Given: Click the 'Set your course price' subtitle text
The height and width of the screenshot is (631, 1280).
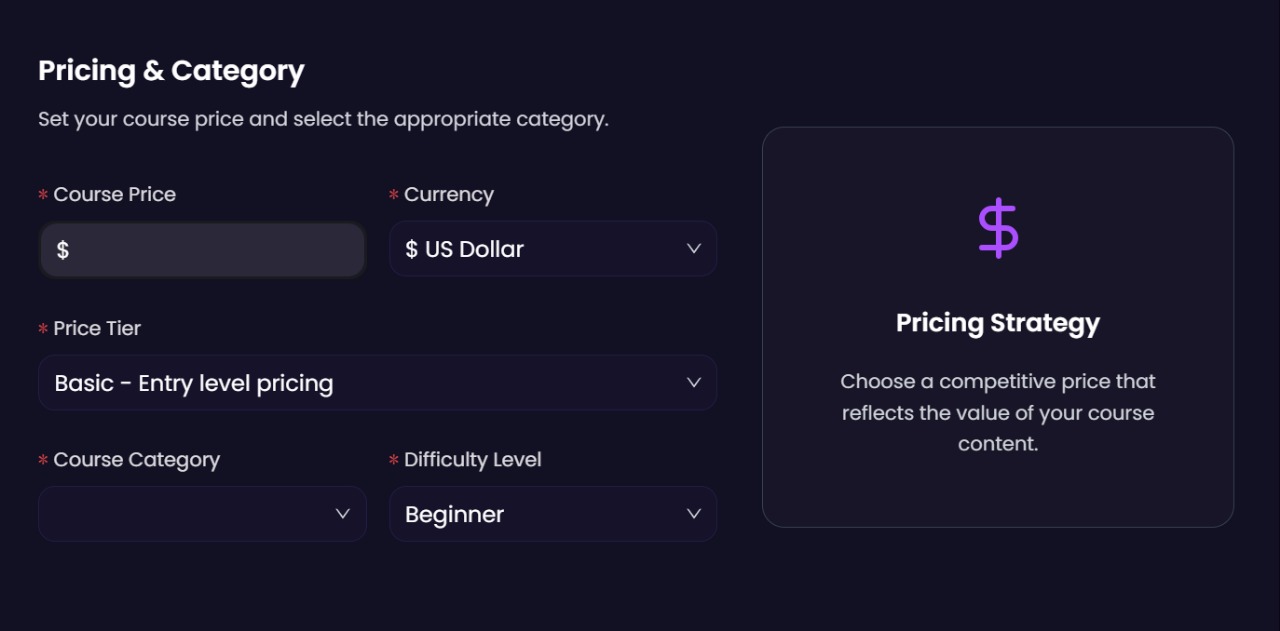Looking at the screenshot, I should pos(323,119).
